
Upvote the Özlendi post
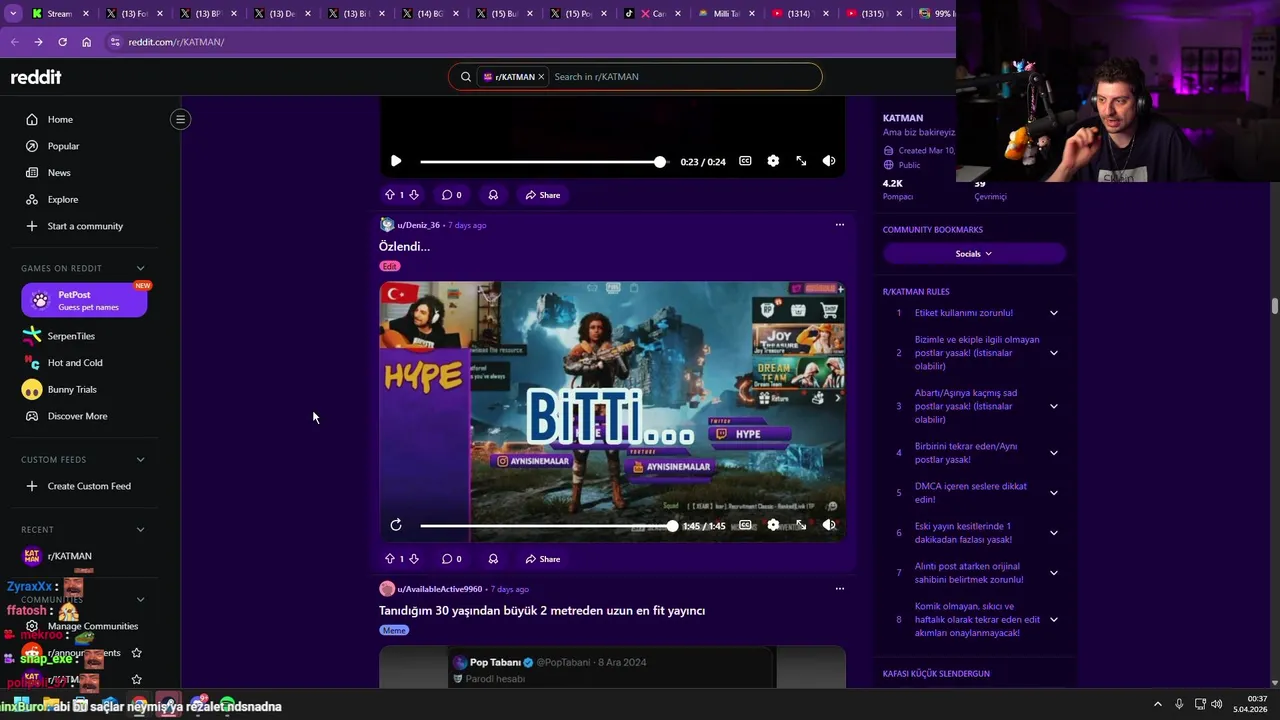pyautogui.click(x=390, y=559)
